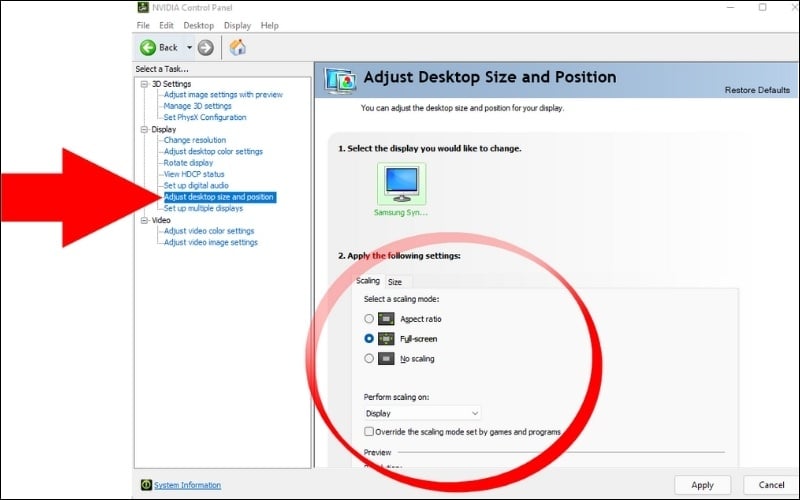Collapse the Video tree node
This screenshot has height=500, width=800.
click(144, 220)
